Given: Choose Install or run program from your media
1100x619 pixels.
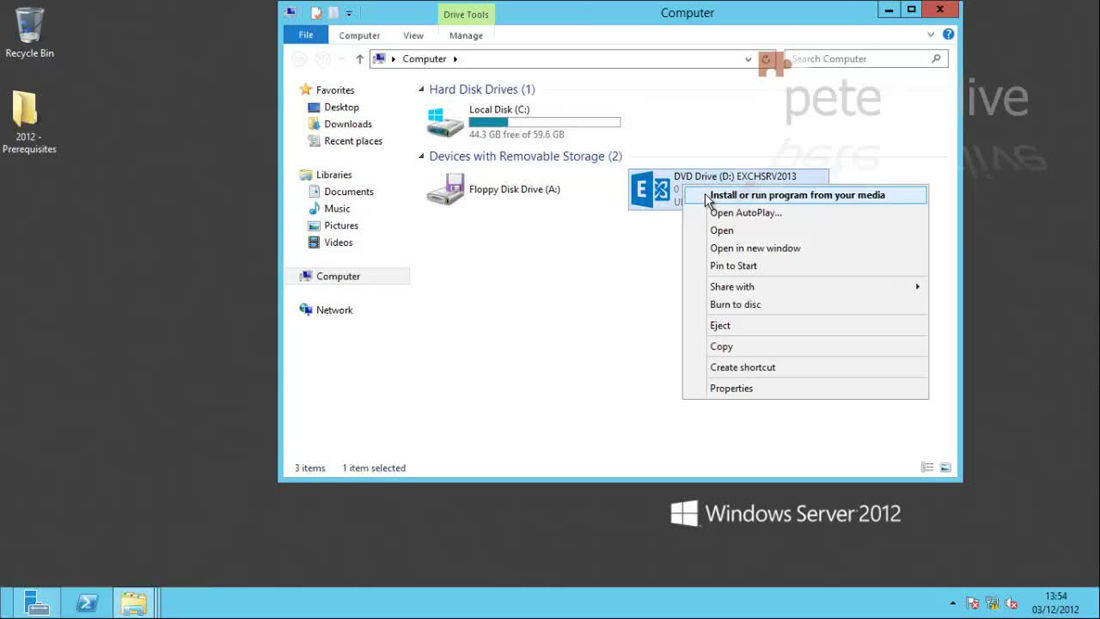Looking at the screenshot, I should click(805, 195).
